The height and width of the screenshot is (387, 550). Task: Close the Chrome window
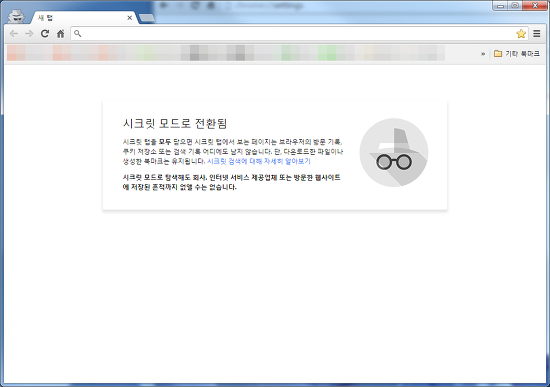click(535, 6)
